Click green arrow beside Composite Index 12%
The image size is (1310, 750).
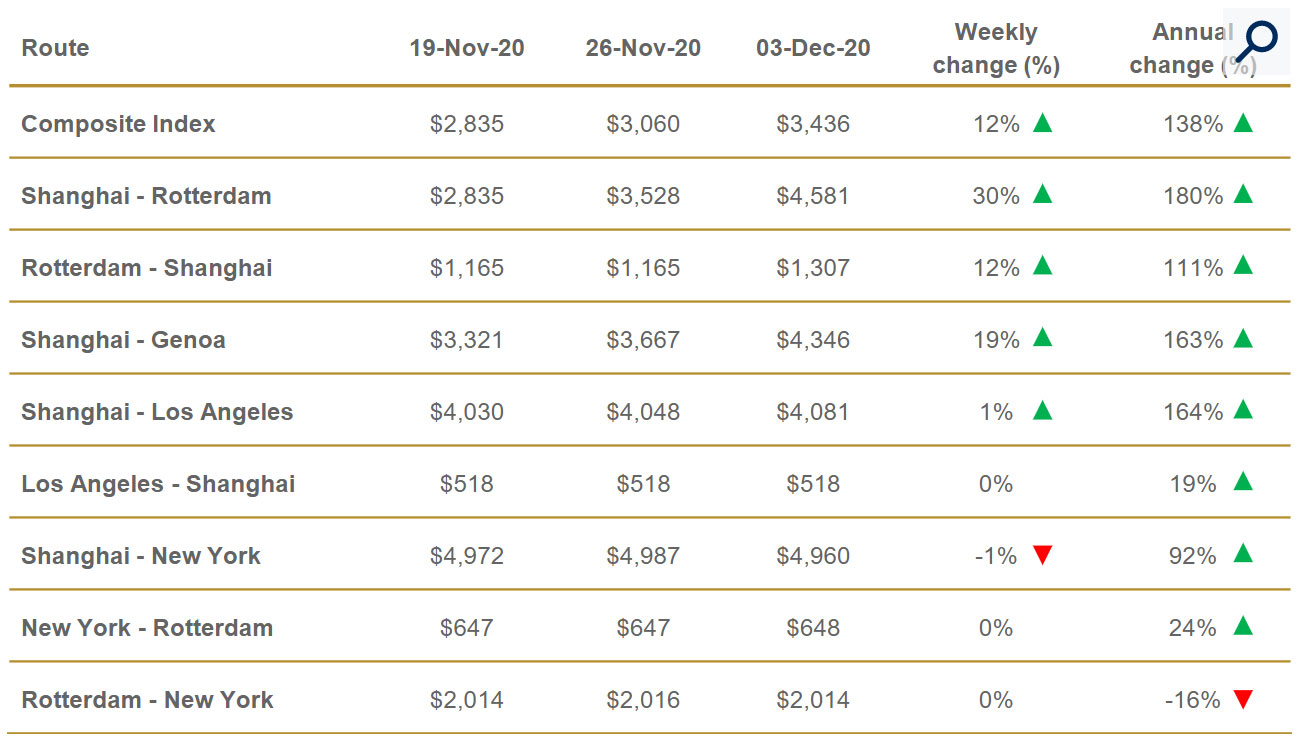pos(1042,123)
